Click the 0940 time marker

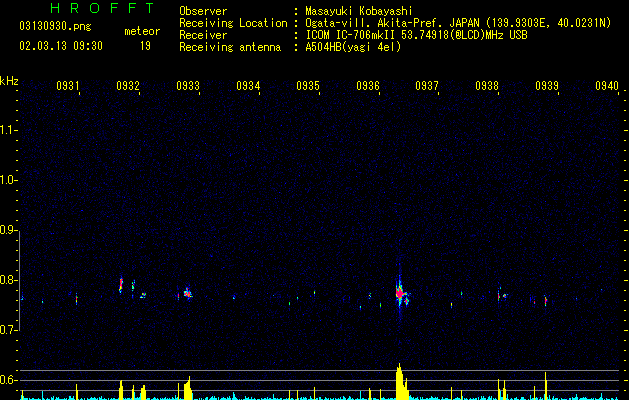[607, 85]
